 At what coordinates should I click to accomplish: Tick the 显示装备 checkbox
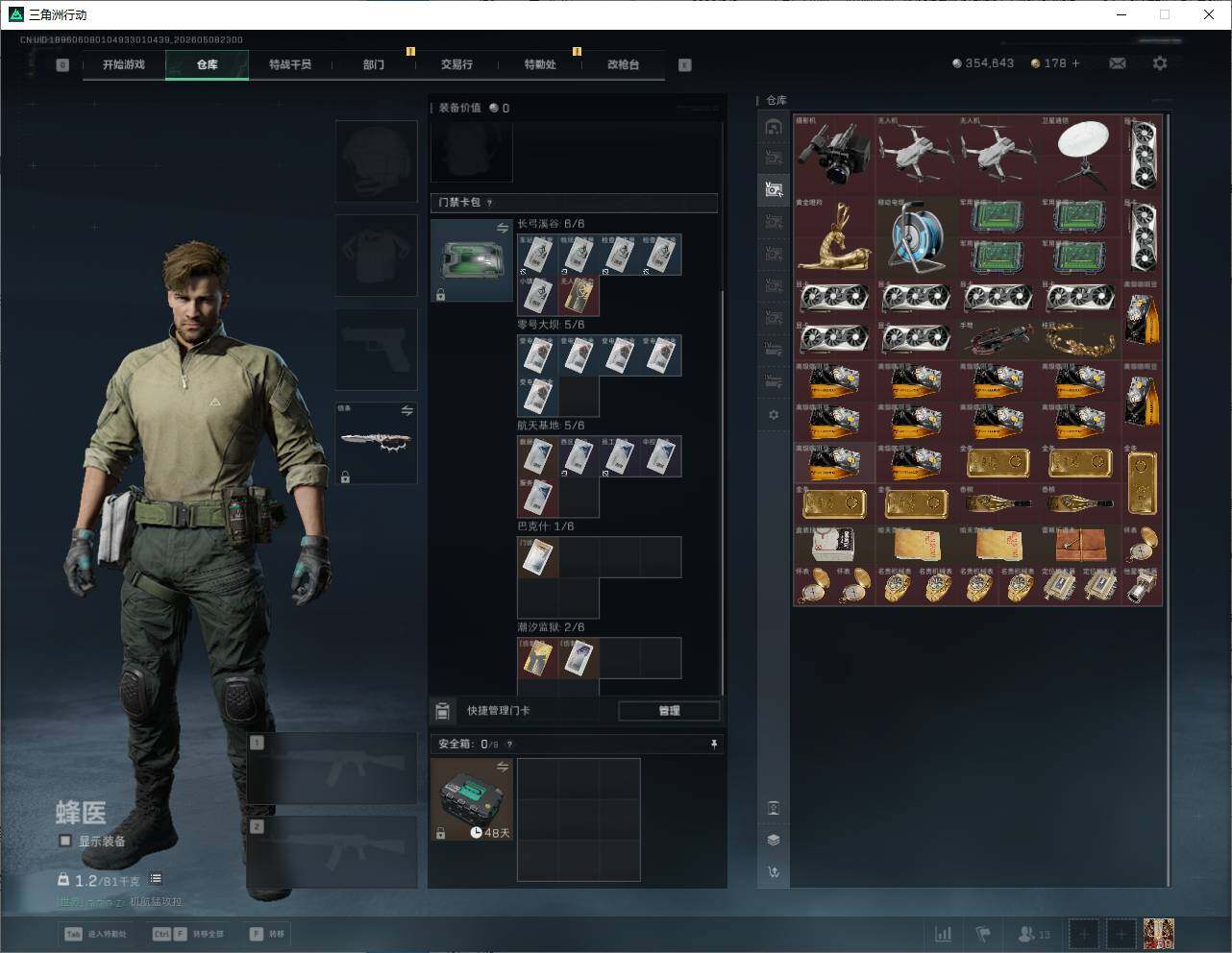click(65, 841)
